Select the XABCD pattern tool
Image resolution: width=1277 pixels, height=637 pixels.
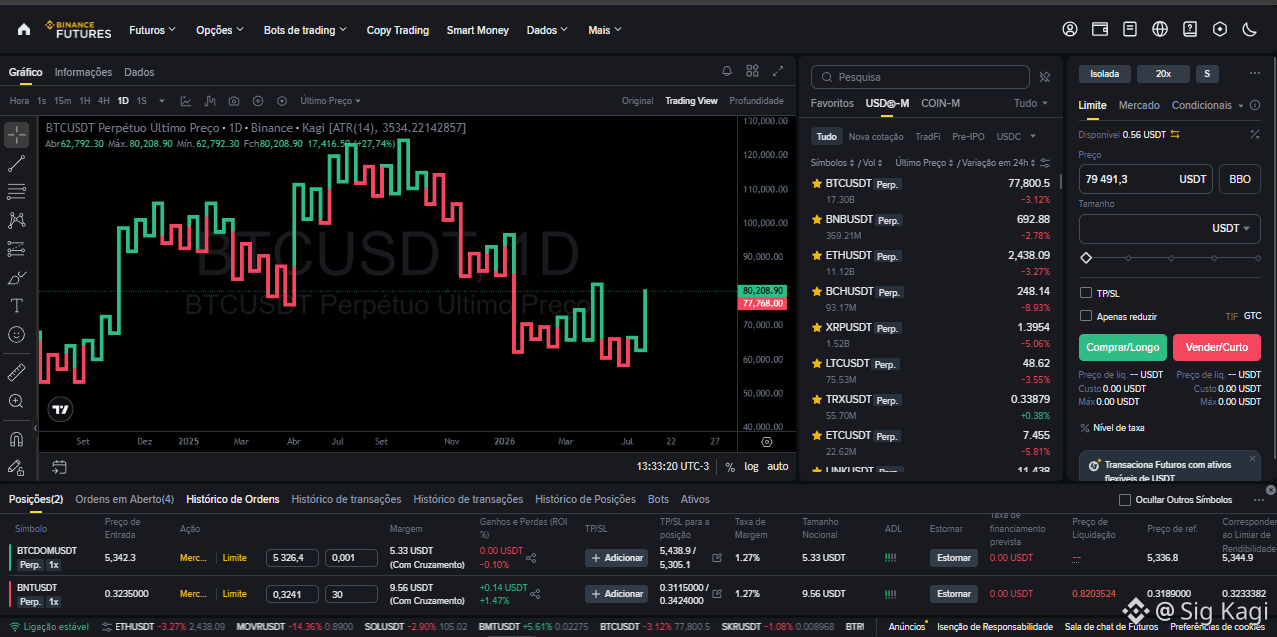tap(16, 220)
